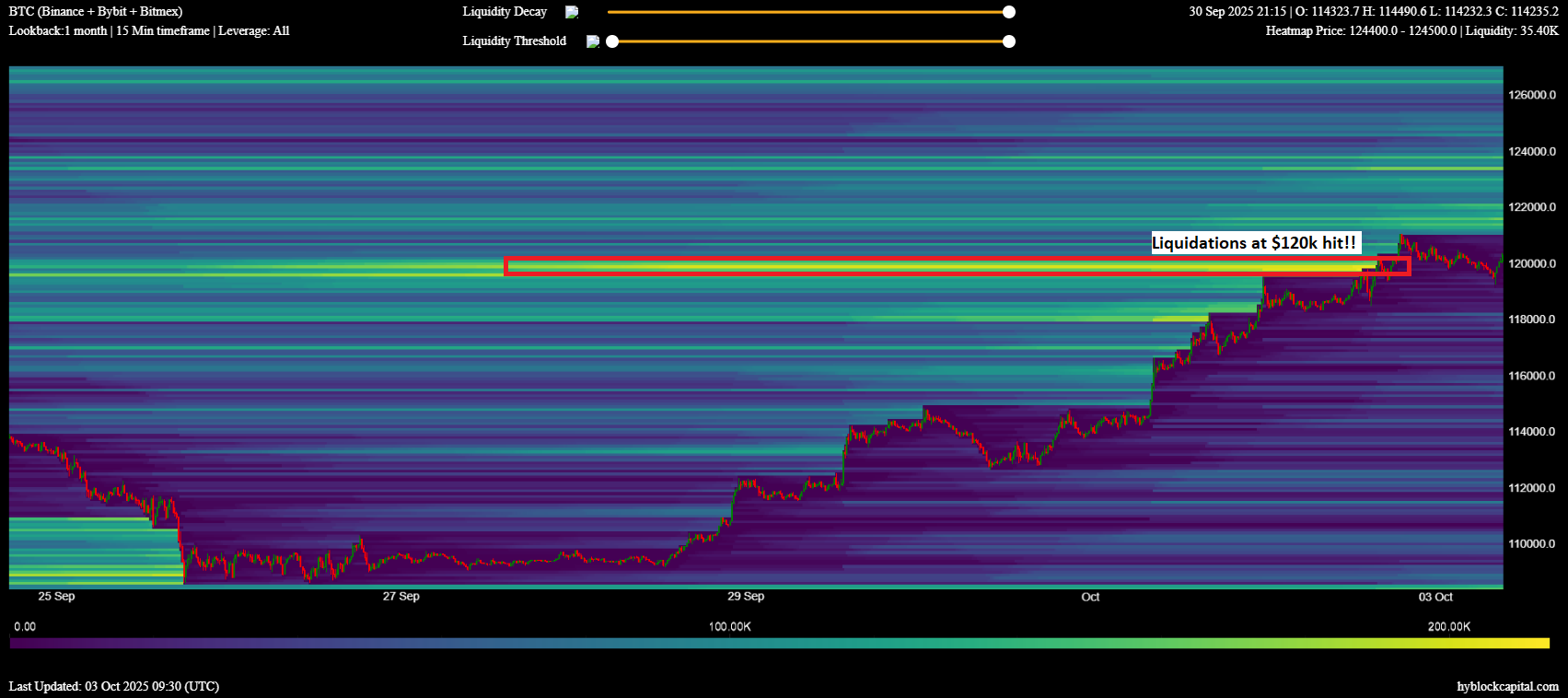
Task: Click the yellow end of the color legend
Action: (x=1539, y=643)
